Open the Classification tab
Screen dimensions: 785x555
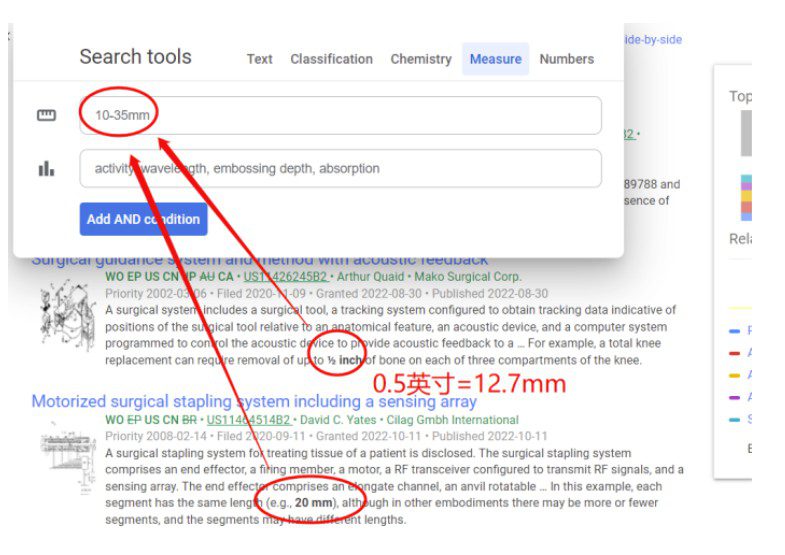[331, 59]
